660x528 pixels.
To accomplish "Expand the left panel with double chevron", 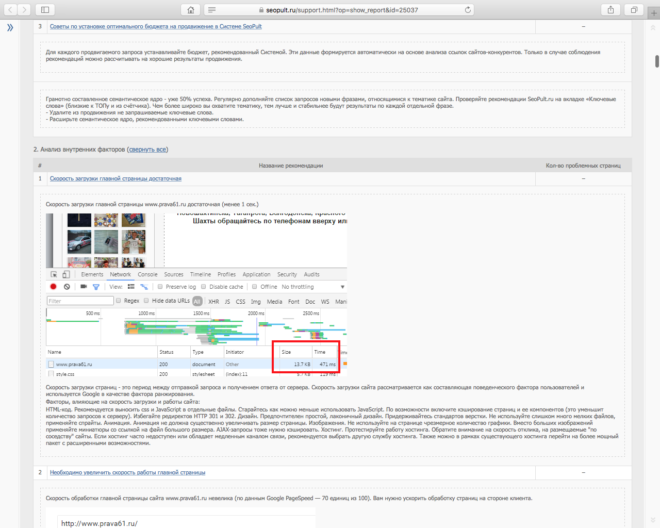I will [10, 27].
